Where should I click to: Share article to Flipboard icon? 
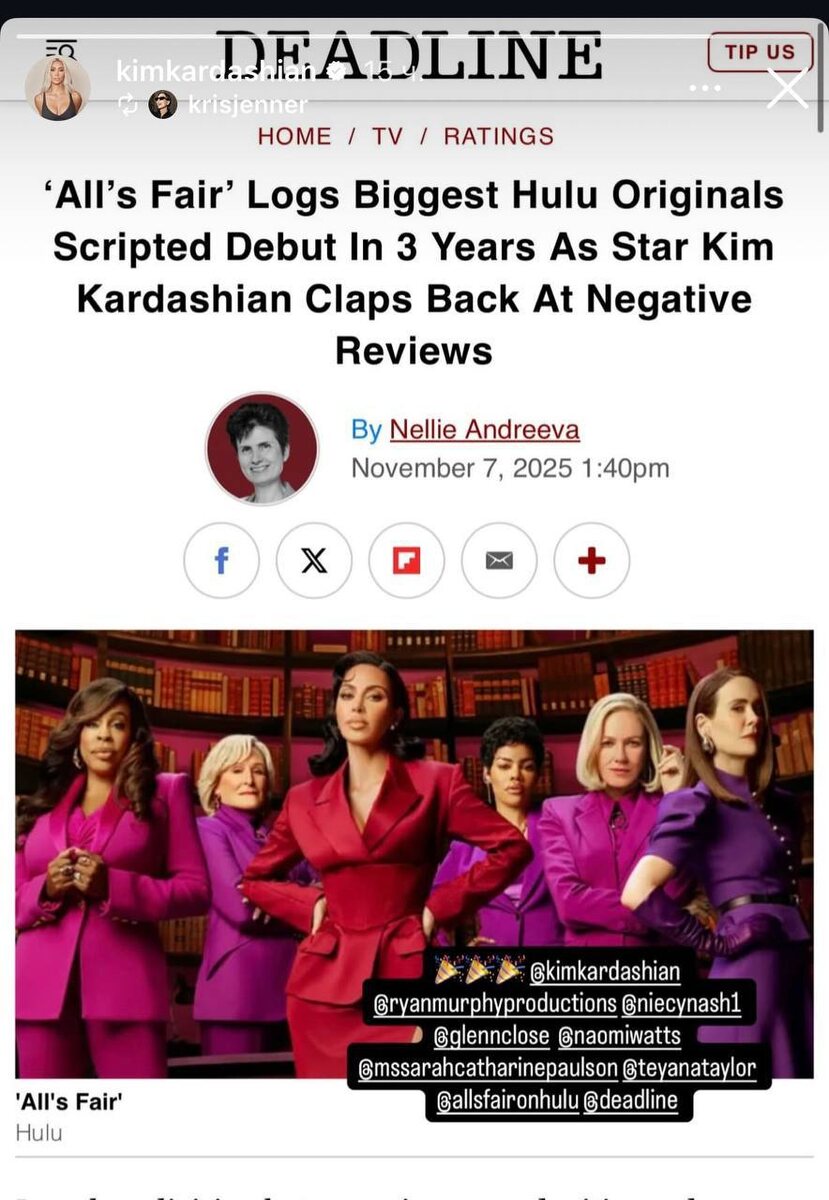[406, 561]
